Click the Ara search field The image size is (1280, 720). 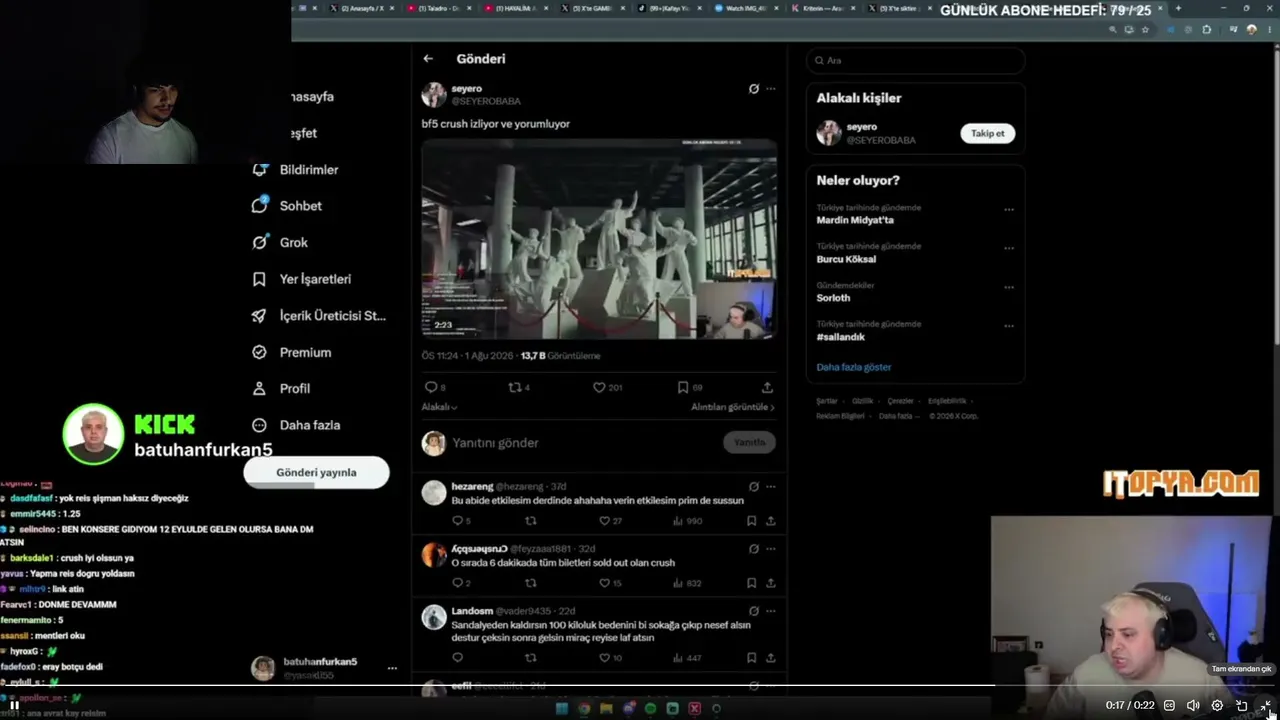pos(915,60)
